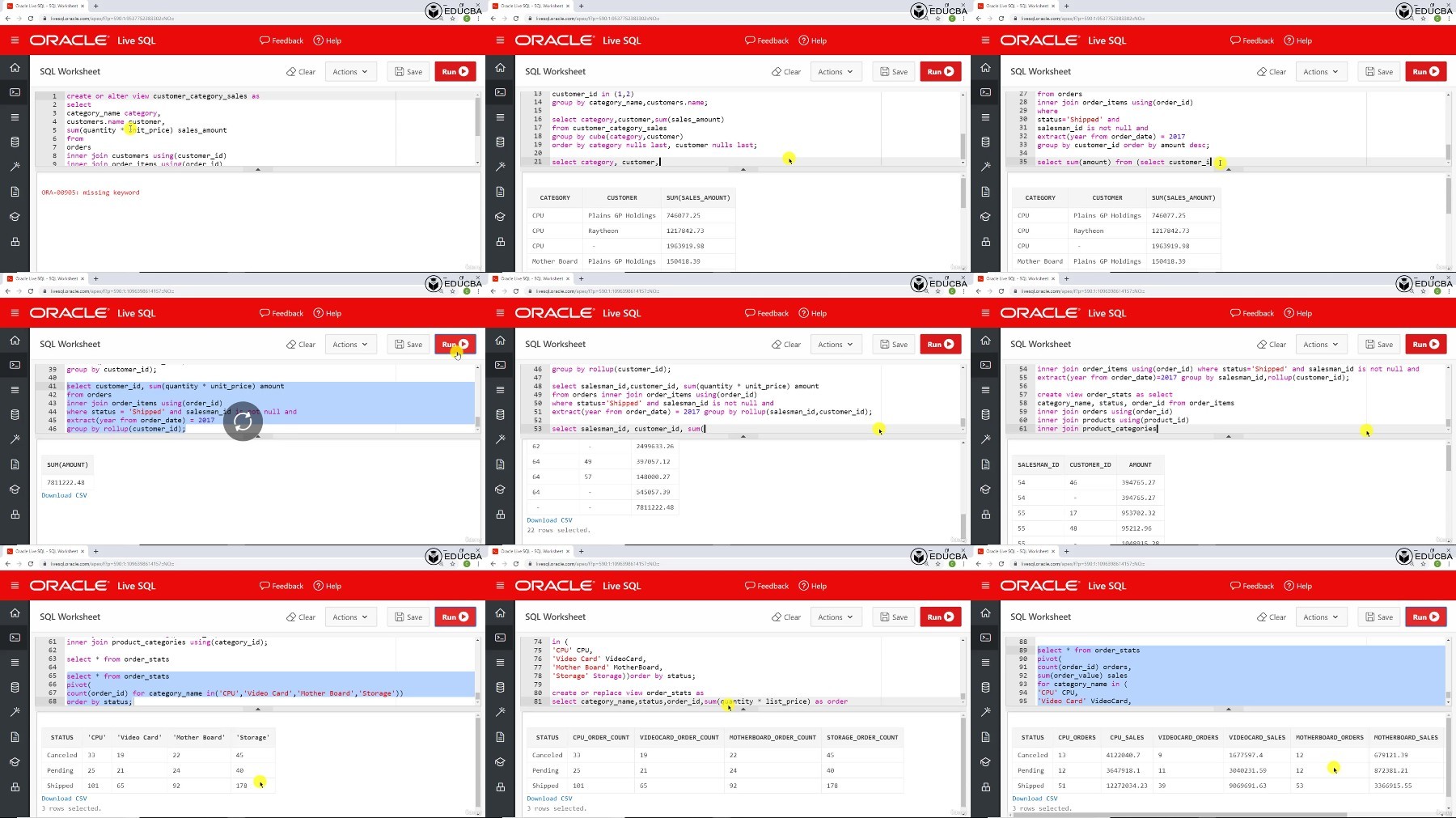Expand Actions dropdown in the ORA-00905 error worksheet
Viewport: 1456px width, 818px height.
(x=350, y=72)
